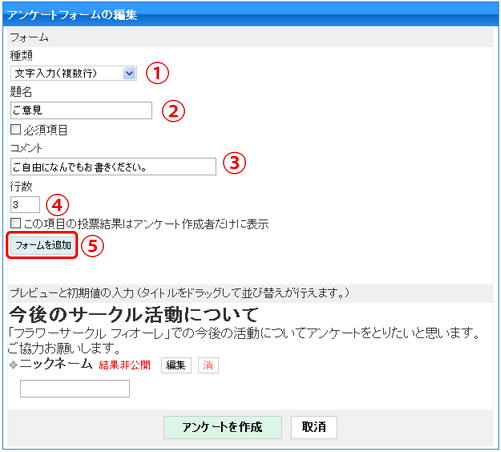The height and width of the screenshot is (452, 501).
Task: Focus the 題名 input containing ご意見
Action: pyautogui.click(x=81, y=110)
